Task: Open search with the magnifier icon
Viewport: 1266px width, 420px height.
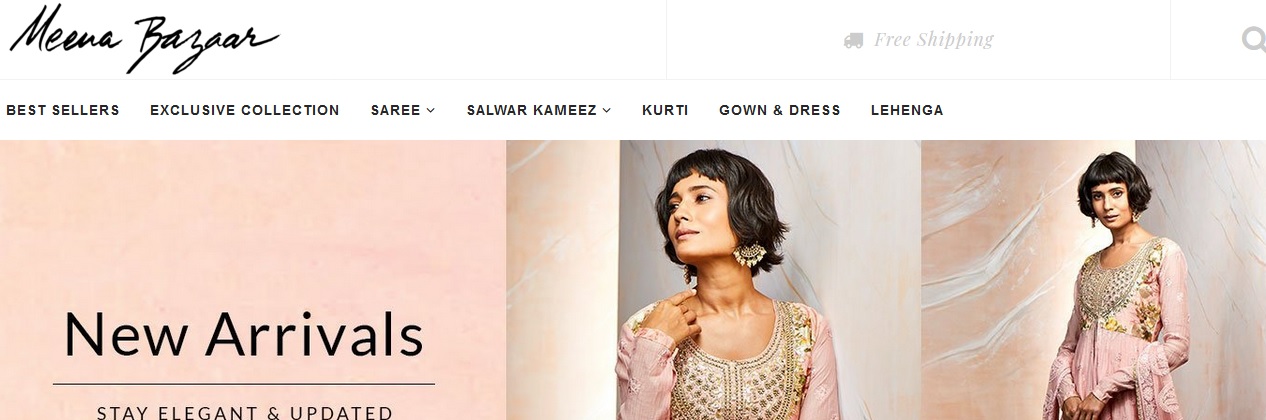Action: (x=1253, y=39)
